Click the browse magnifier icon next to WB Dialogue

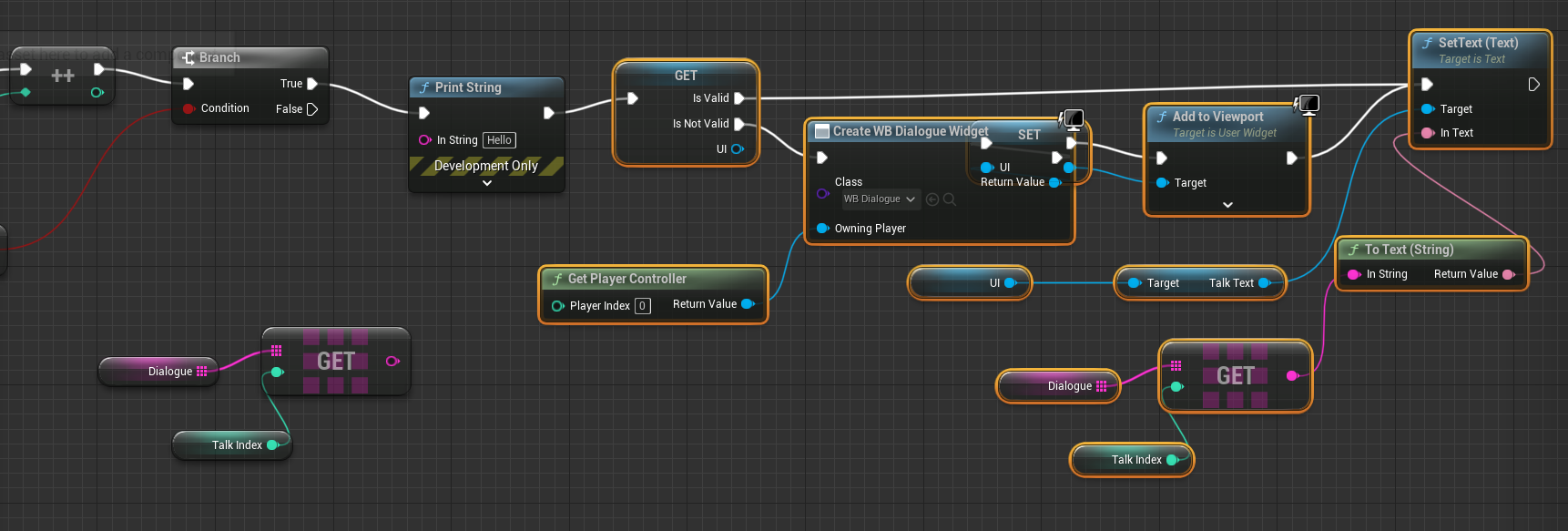click(x=950, y=199)
